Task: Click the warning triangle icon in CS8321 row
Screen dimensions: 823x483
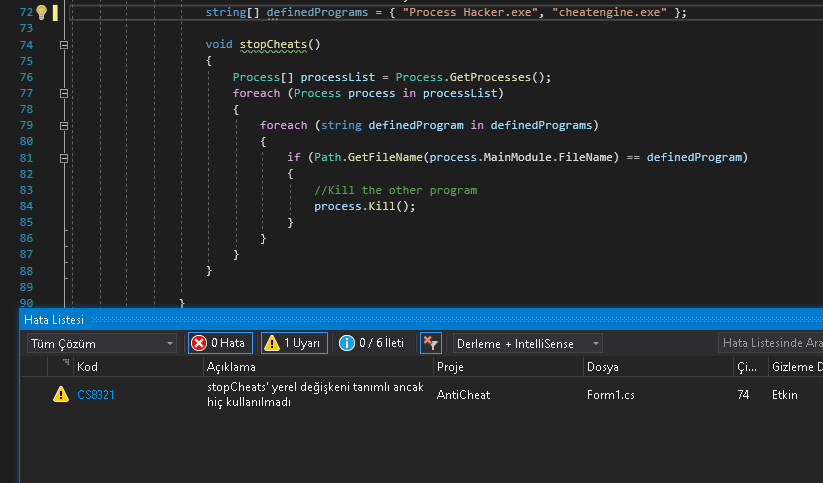Action: point(61,394)
